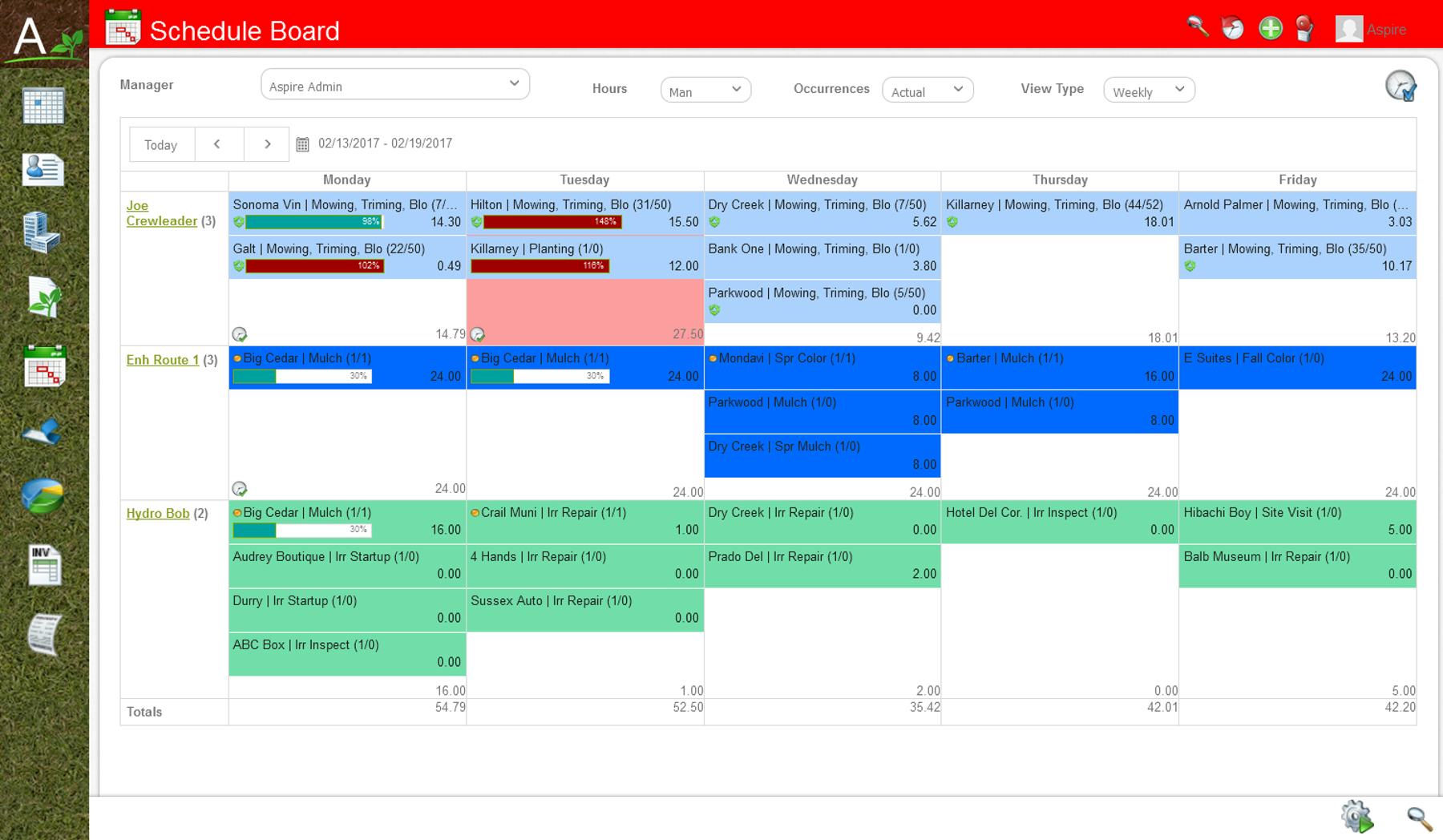Click the Aspire username in the header
The height and width of the screenshot is (840, 1443).
1386,30
